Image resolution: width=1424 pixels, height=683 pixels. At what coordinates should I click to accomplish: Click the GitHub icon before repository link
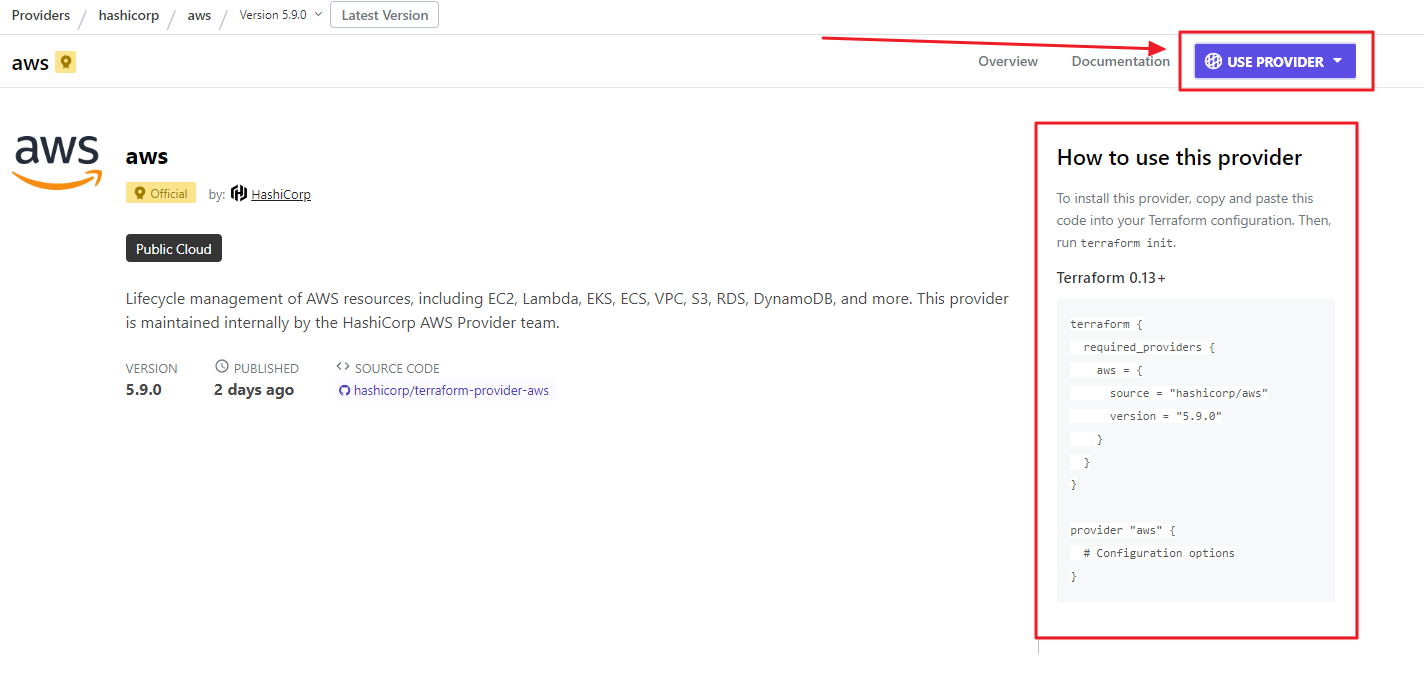coord(345,391)
